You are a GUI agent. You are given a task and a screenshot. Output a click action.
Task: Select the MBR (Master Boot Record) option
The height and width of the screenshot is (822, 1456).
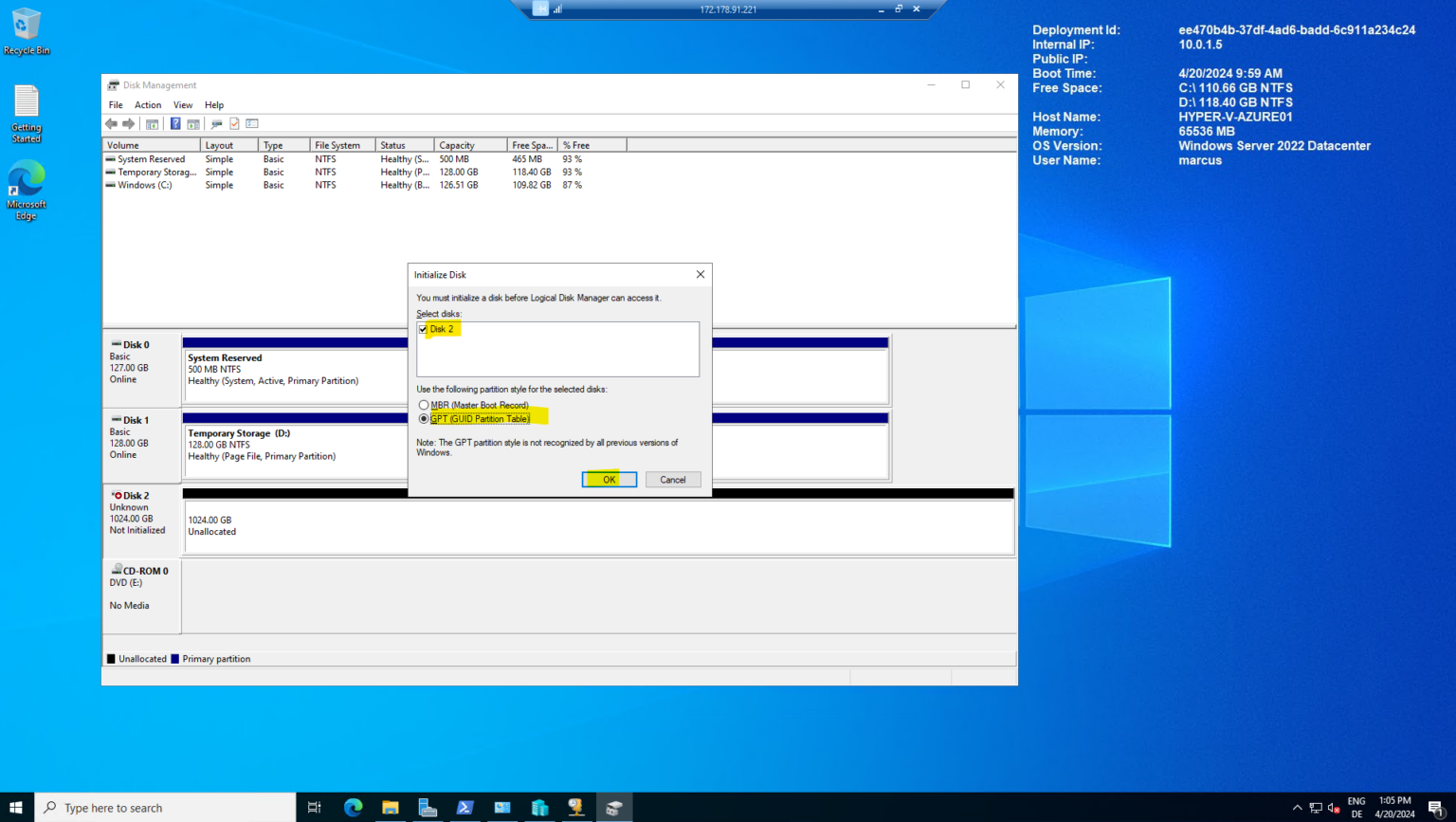[x=424, y=405]
